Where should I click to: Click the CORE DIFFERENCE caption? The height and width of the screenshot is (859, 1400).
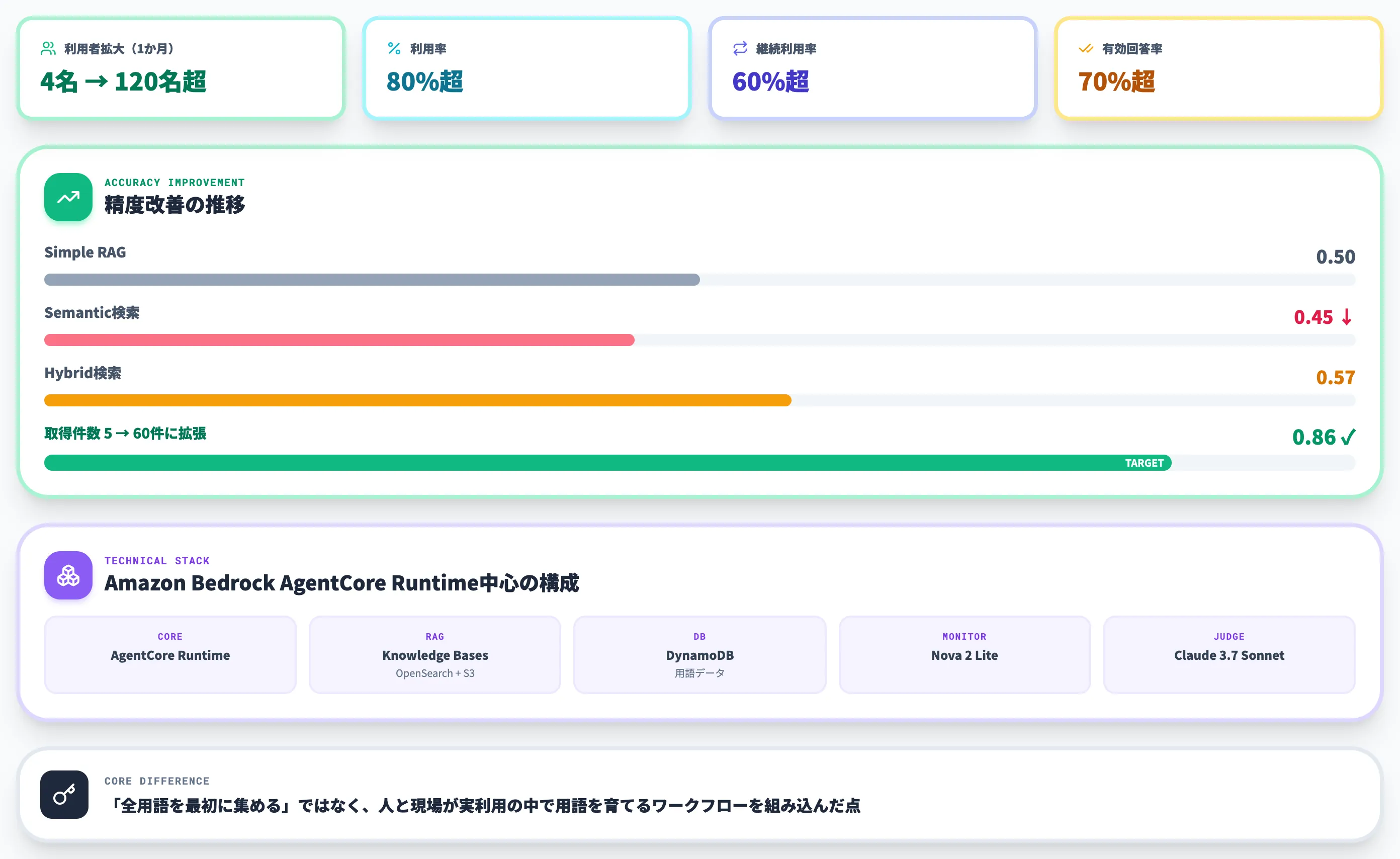point(157,781)
